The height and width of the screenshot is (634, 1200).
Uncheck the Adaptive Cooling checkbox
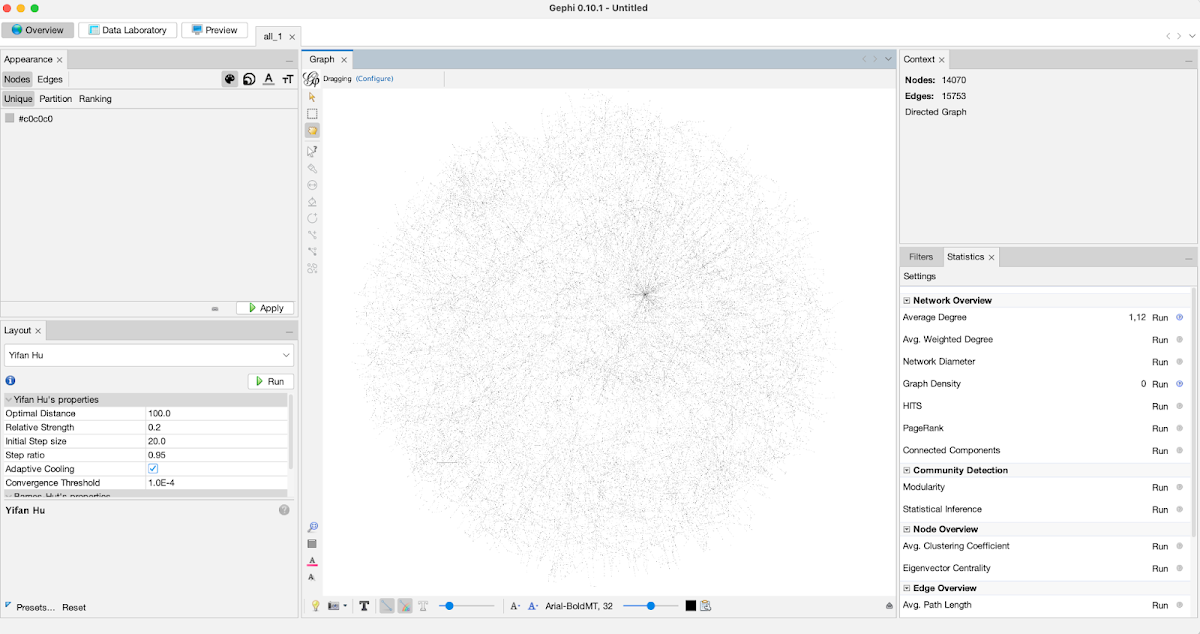point(152,468)
